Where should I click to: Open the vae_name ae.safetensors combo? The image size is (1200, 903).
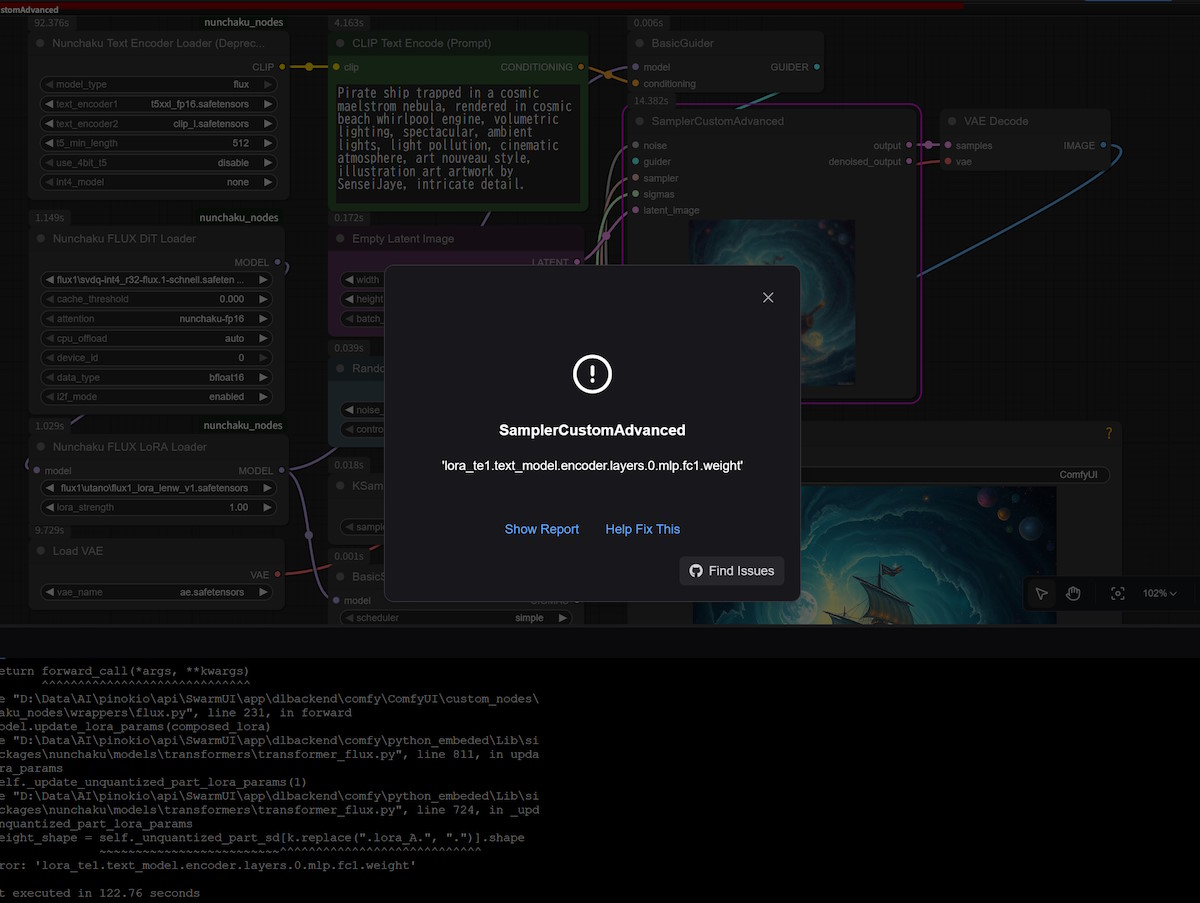pyautogui.click(x=157, y=592)
